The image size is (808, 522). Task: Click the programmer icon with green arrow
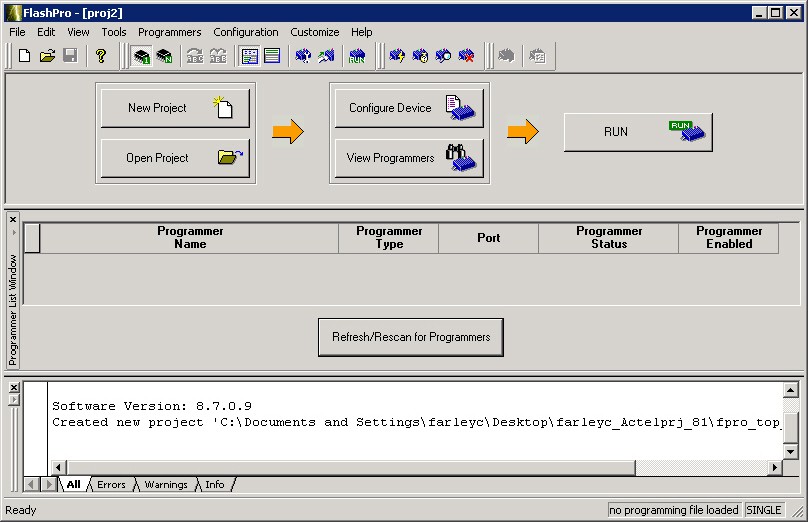[326, 56]
